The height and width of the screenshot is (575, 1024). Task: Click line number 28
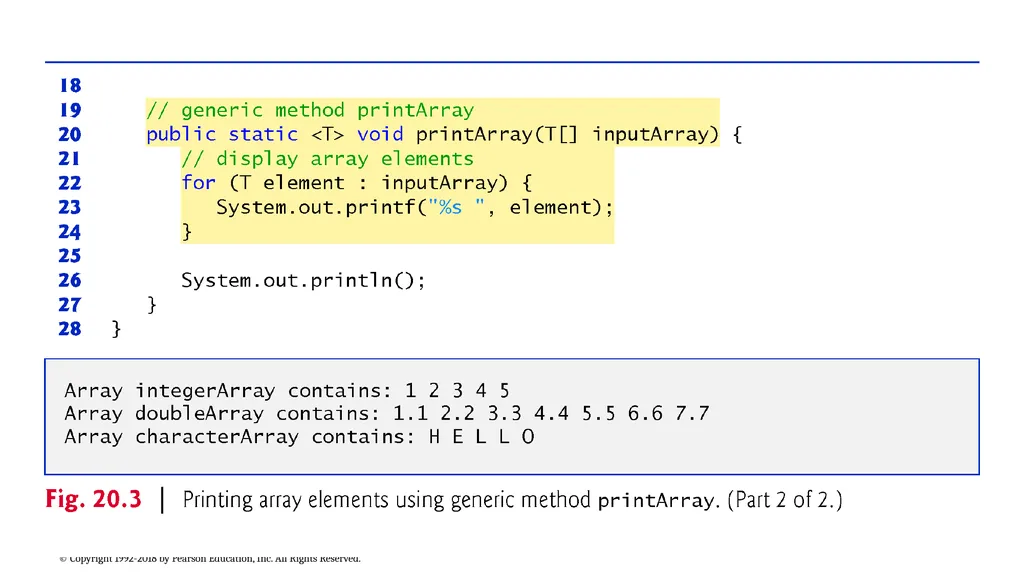70,329
